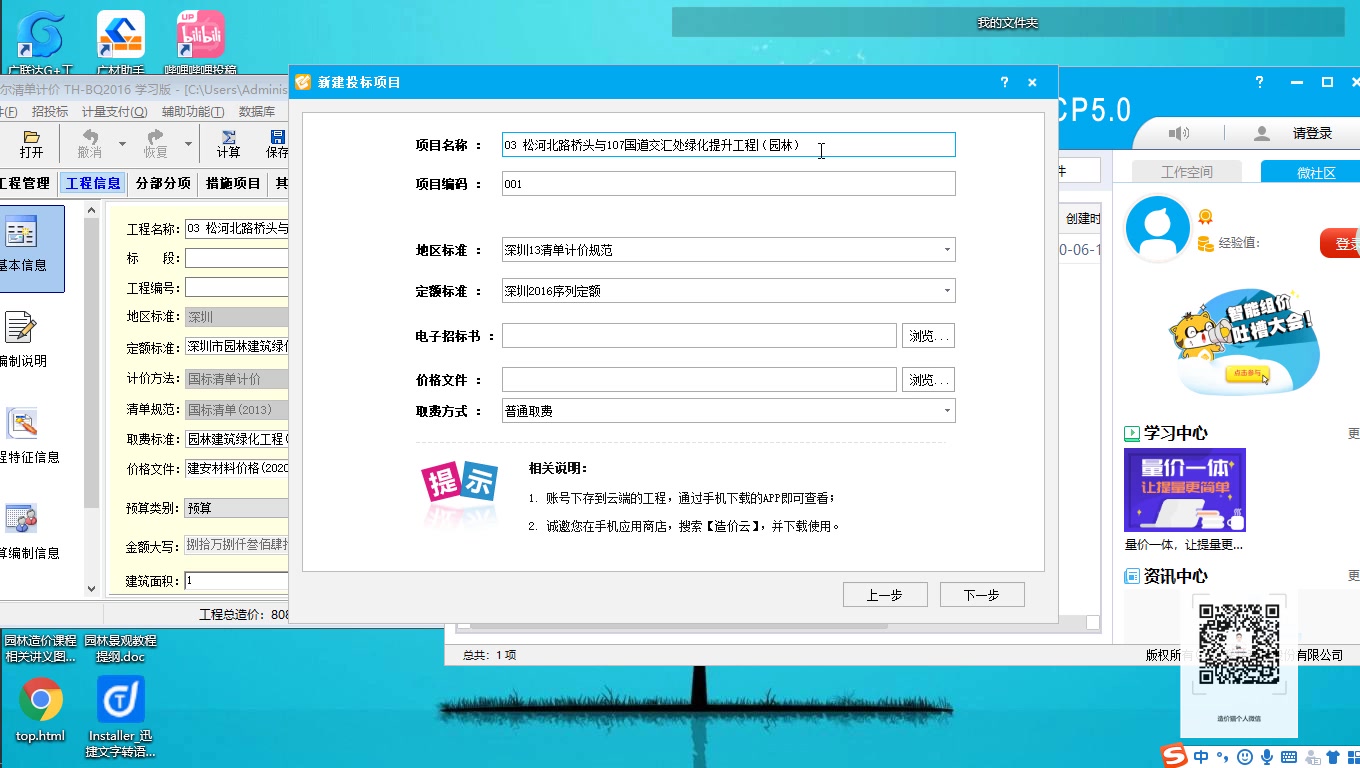Switch to the 工作空间 tab
This screenshot has width=1360, height=768.
1186,172
